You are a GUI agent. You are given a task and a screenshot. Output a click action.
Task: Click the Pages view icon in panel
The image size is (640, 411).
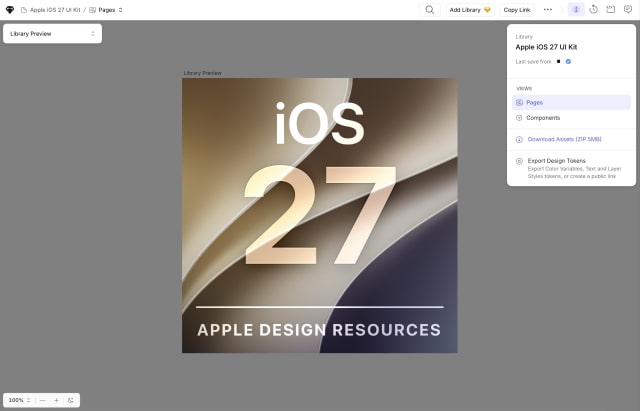coord(519,102)
